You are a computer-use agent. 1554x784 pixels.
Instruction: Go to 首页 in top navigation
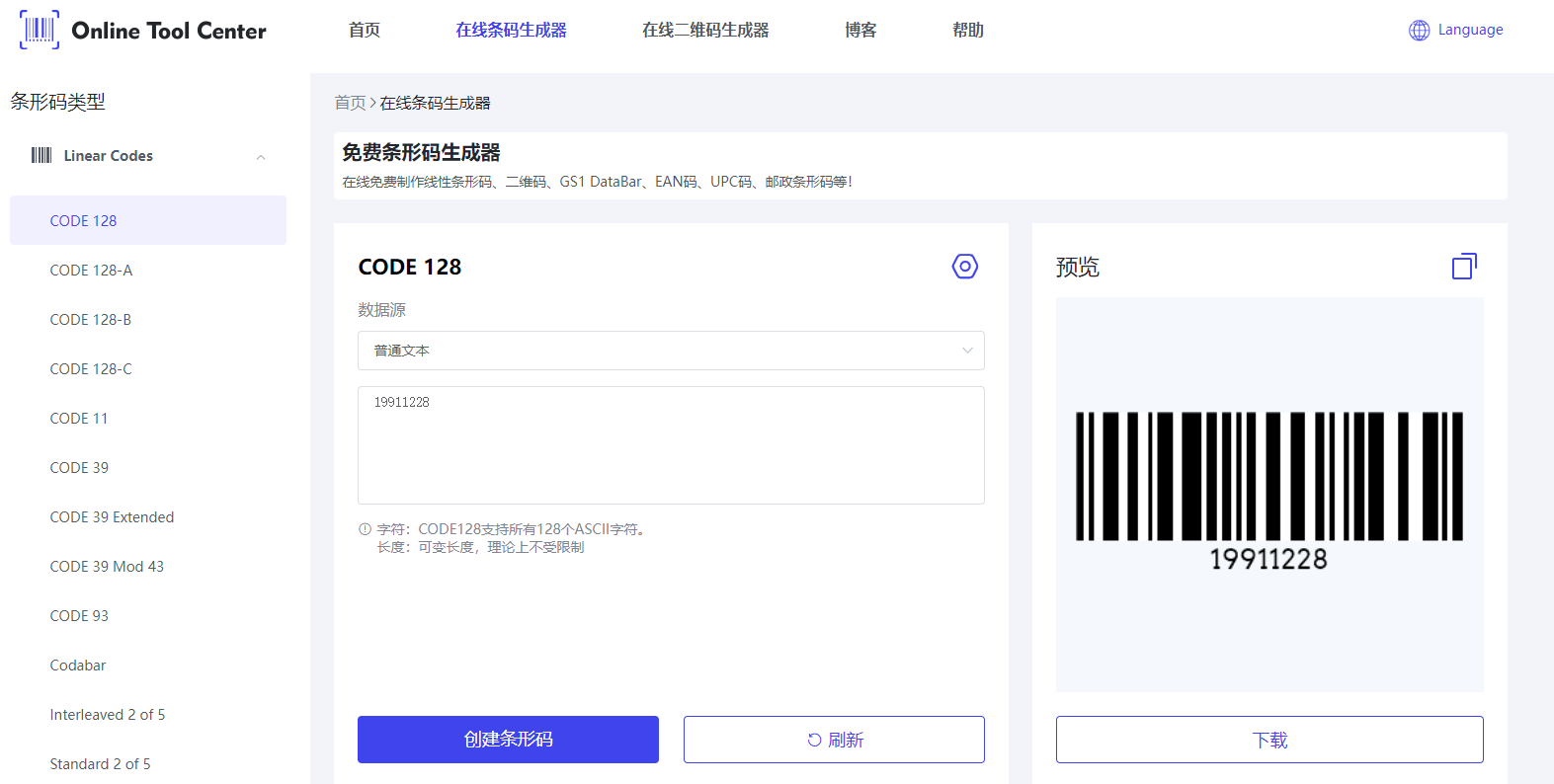[365, 30]
